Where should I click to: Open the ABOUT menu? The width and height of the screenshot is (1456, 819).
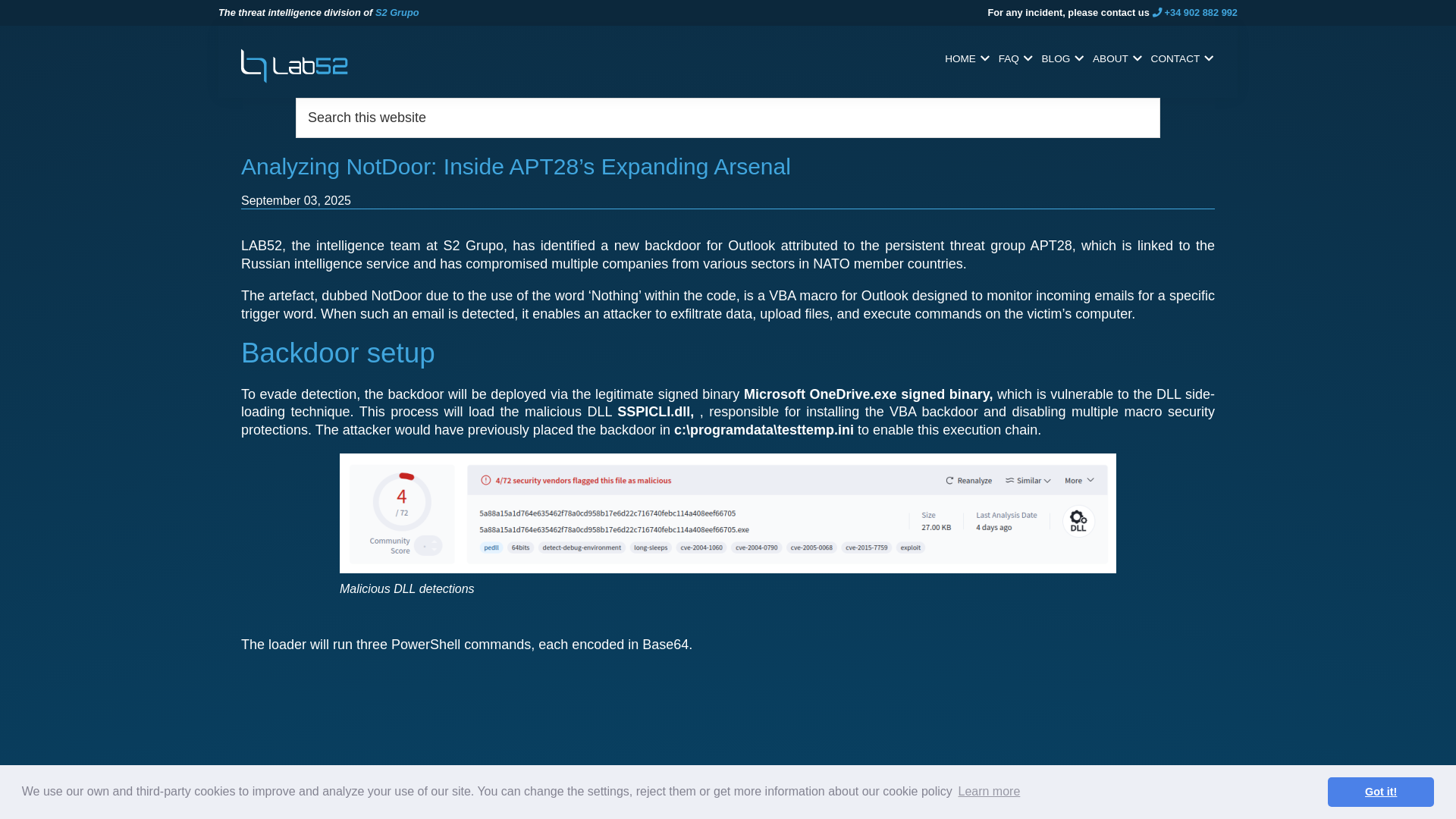click(1110, 58)
